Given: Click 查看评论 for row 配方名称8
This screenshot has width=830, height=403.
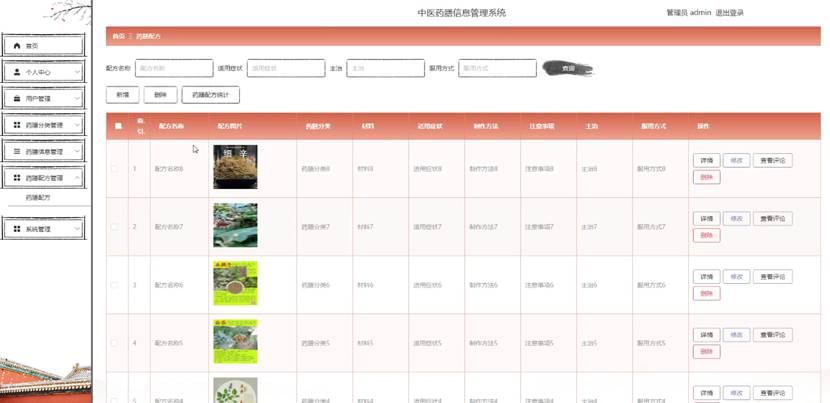Looking at the screenshot, I should 773,160.
